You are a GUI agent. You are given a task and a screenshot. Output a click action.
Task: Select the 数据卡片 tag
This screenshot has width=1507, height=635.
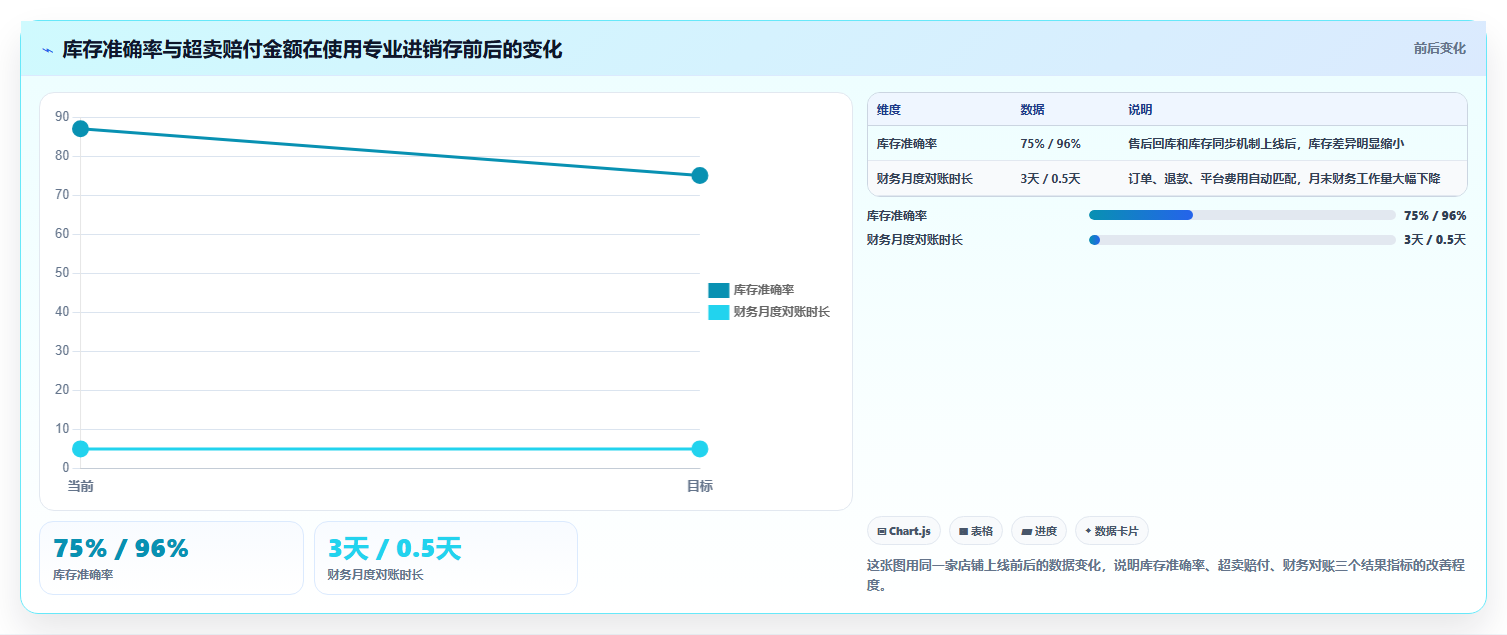pyautogui.click(x=1112, y=531)
